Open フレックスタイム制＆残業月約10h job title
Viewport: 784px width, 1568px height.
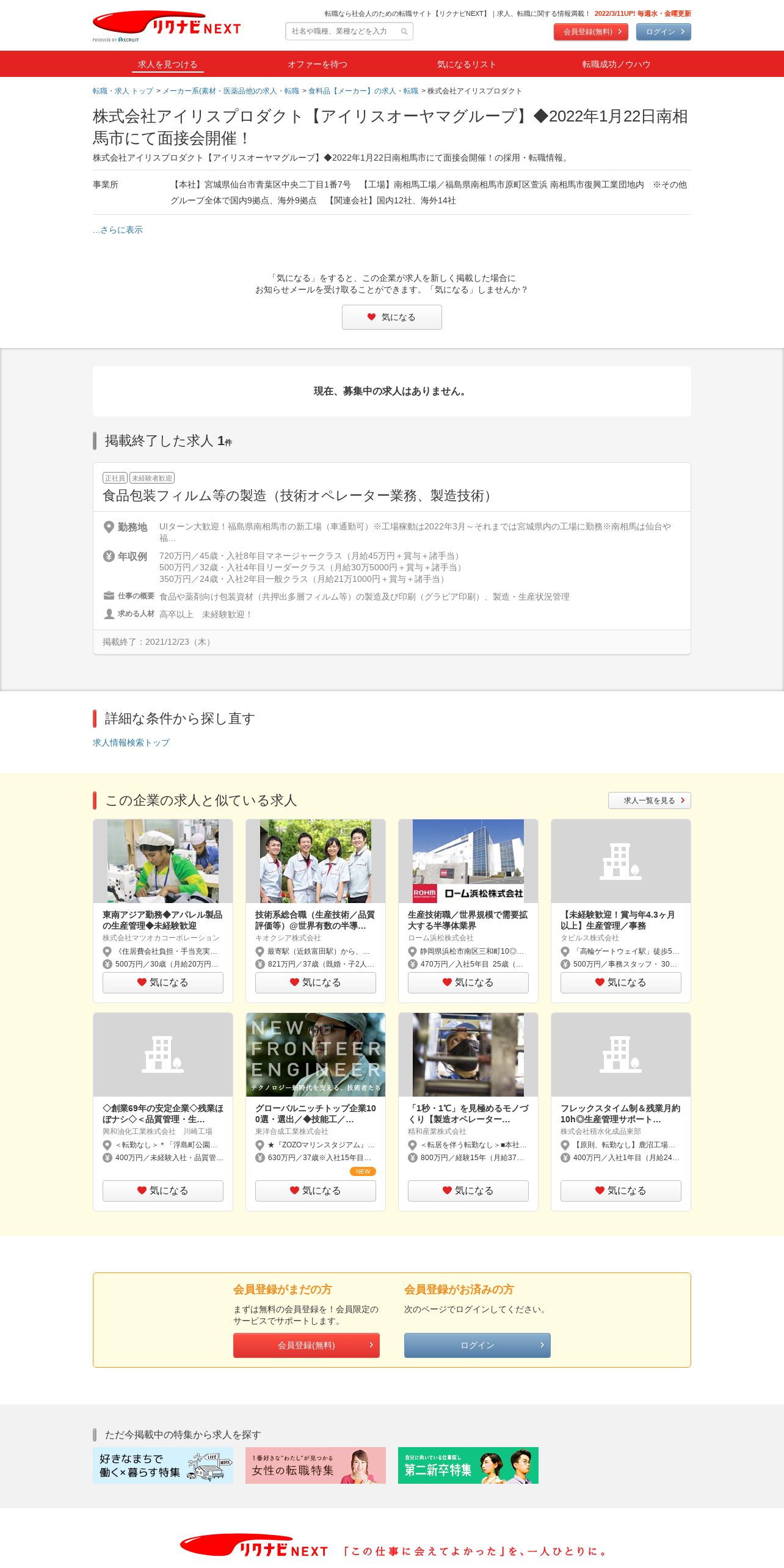click(x=620, y=1114)
